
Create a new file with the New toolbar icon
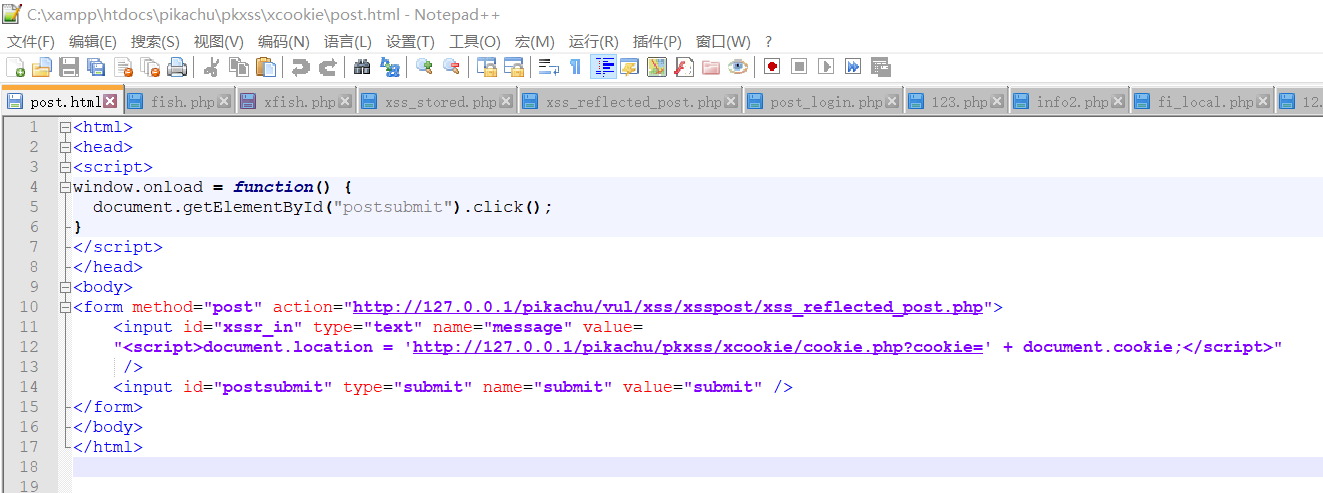(x=15, y=67)
